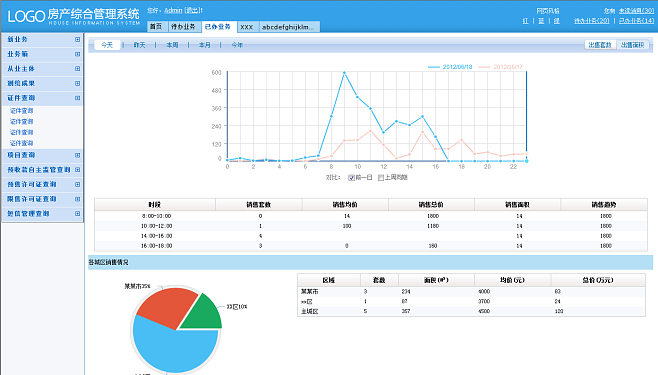This screenshot has width=658, height=375.
Task: Show chart by 出售面积
Action: (x=633, y=45)
